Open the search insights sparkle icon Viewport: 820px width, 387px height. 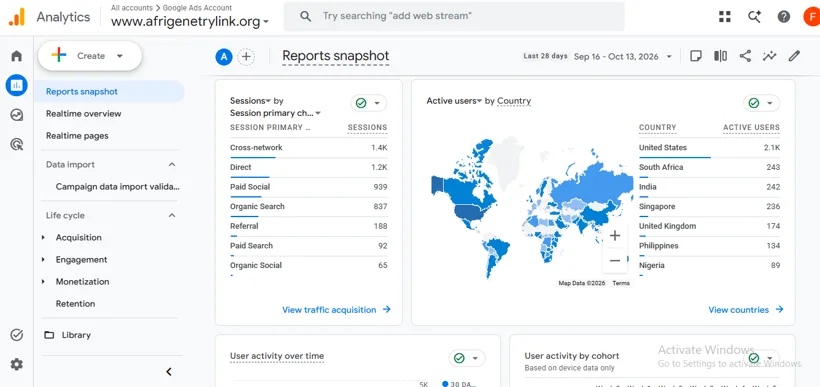point(754,17)
